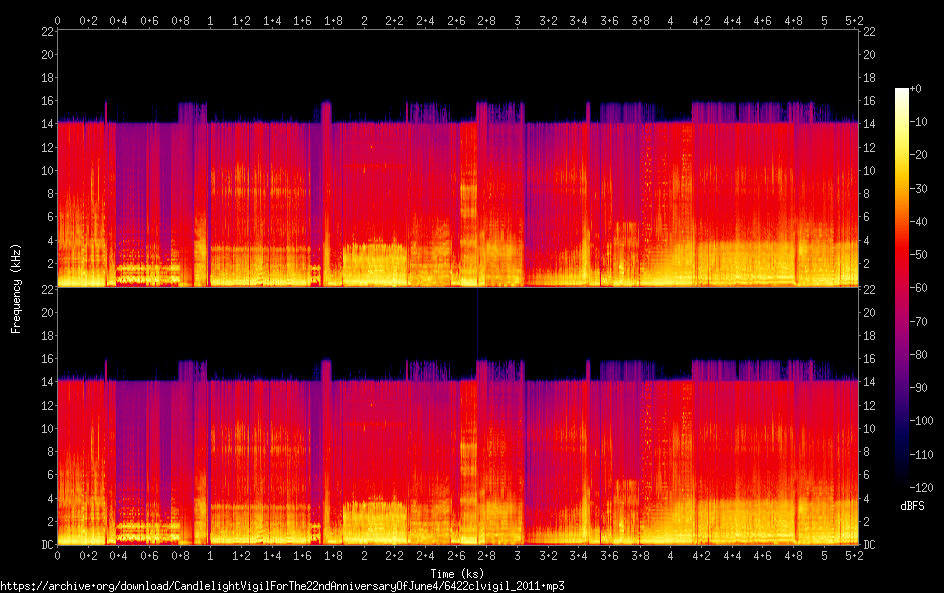This screenshot has height=593, width=944.
Task: Click the "2·8" tick on the bottom time axis
Action: (x=486, y=556)
